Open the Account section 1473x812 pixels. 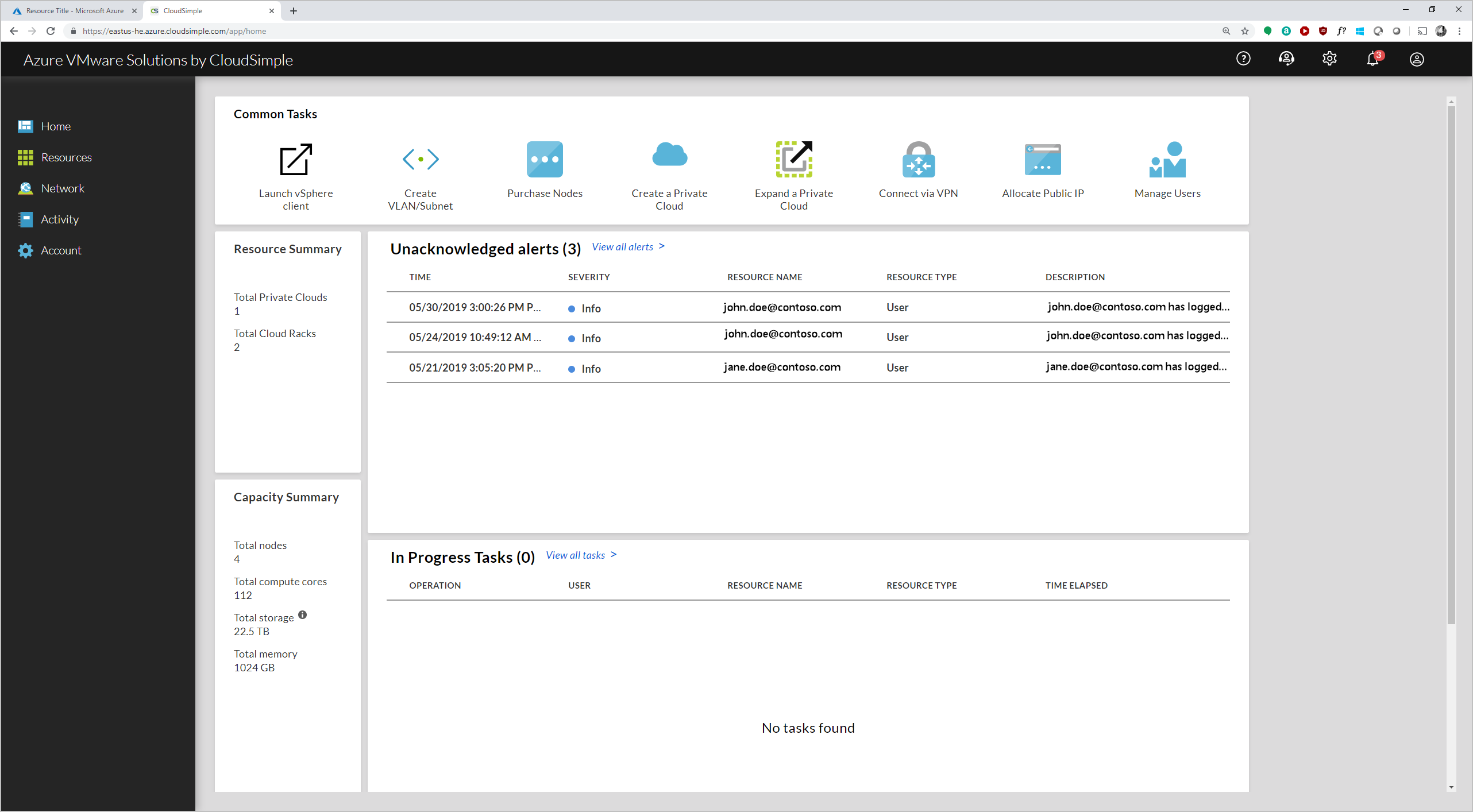60,250
